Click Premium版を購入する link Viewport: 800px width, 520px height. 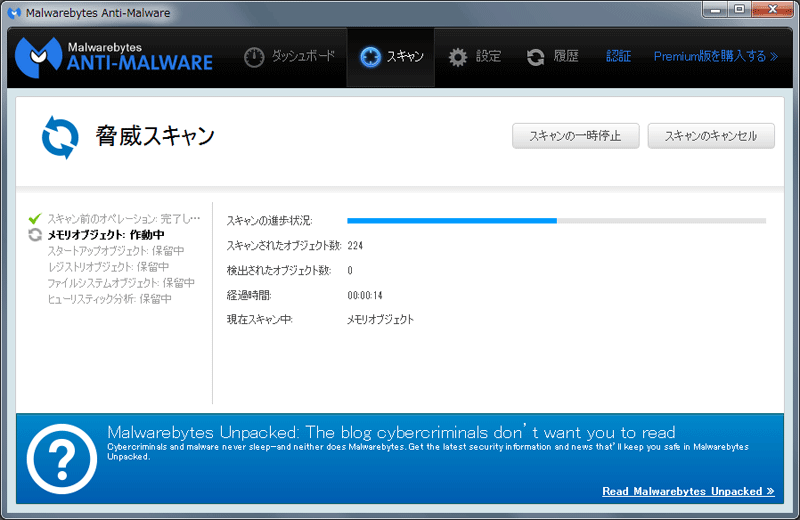click(x=715, y=56)
